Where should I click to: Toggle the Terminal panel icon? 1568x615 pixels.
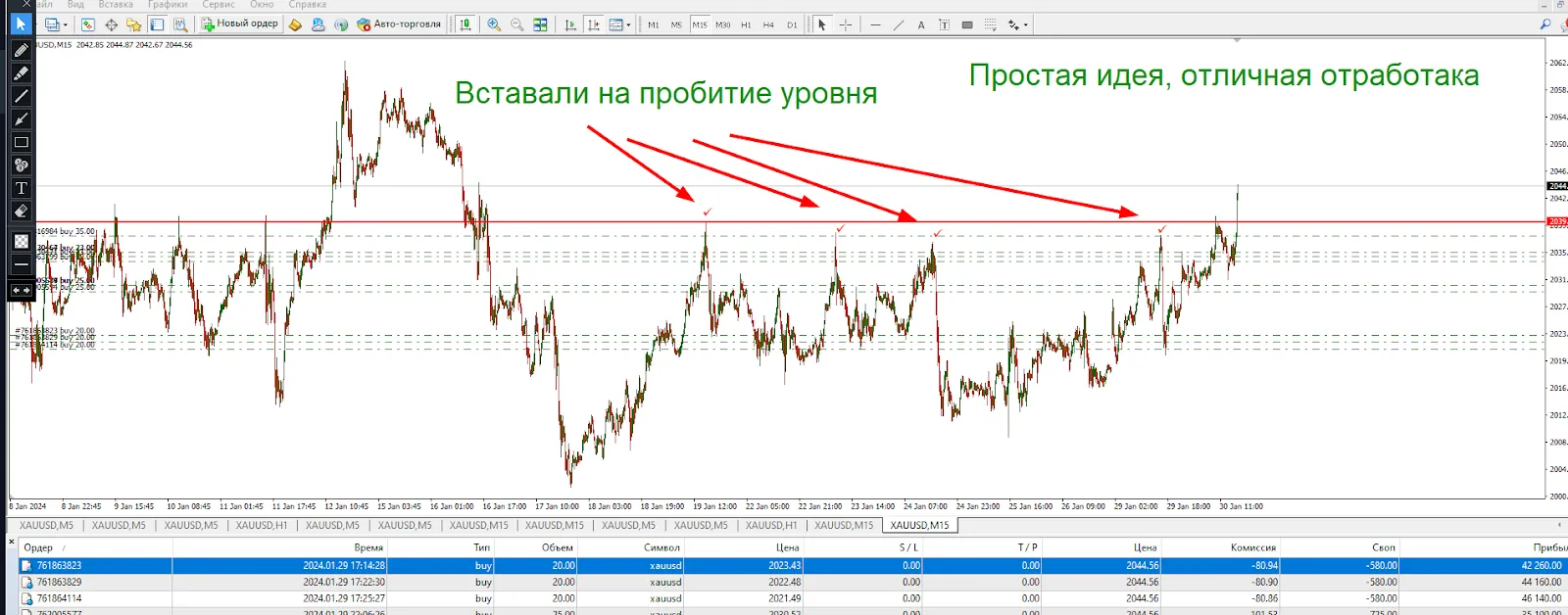(x=157, y=24)
